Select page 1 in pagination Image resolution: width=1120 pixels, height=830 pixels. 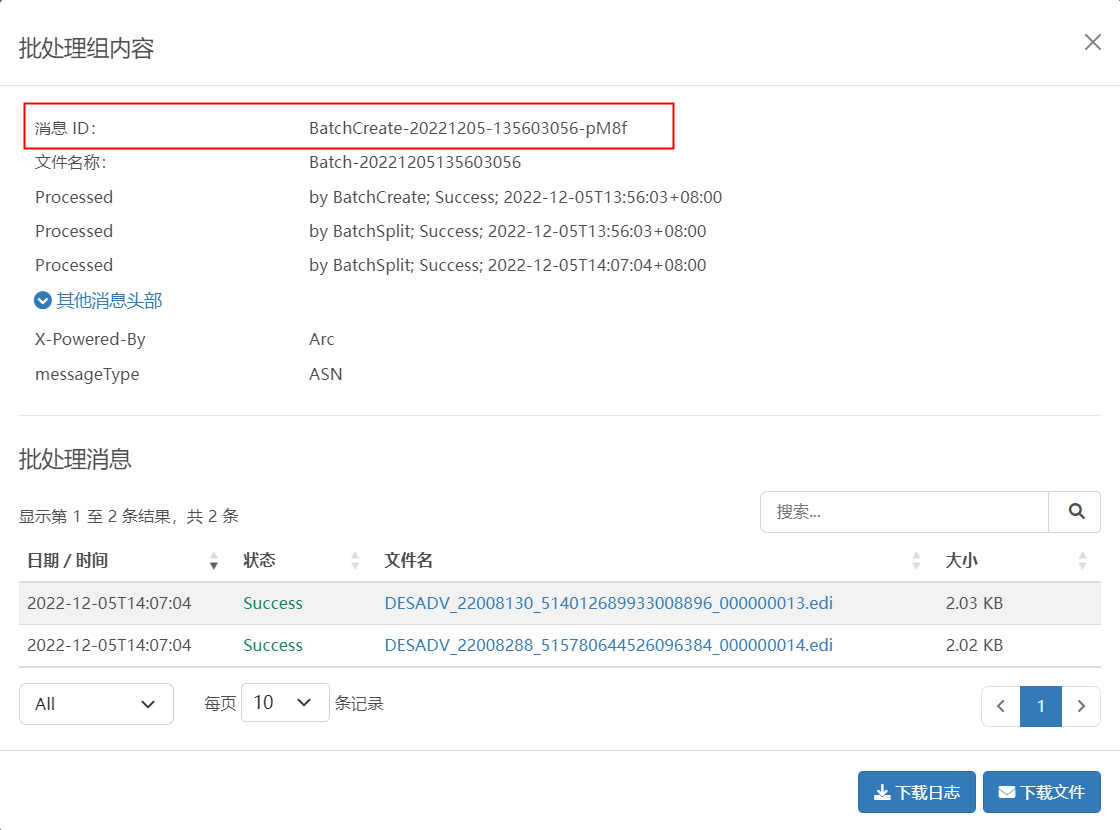pos(1041,706)
